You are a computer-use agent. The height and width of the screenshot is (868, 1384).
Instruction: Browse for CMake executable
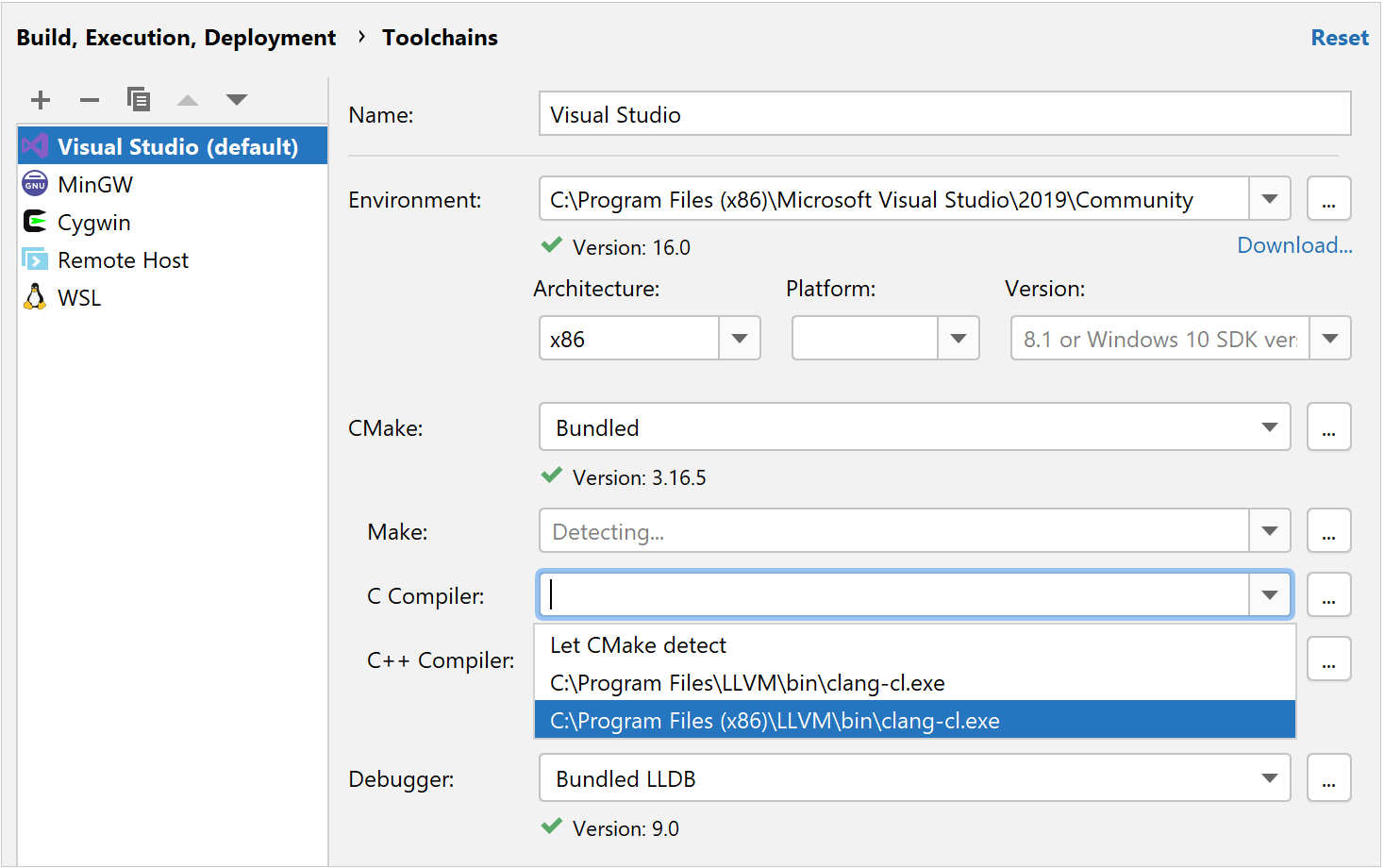1329,427
